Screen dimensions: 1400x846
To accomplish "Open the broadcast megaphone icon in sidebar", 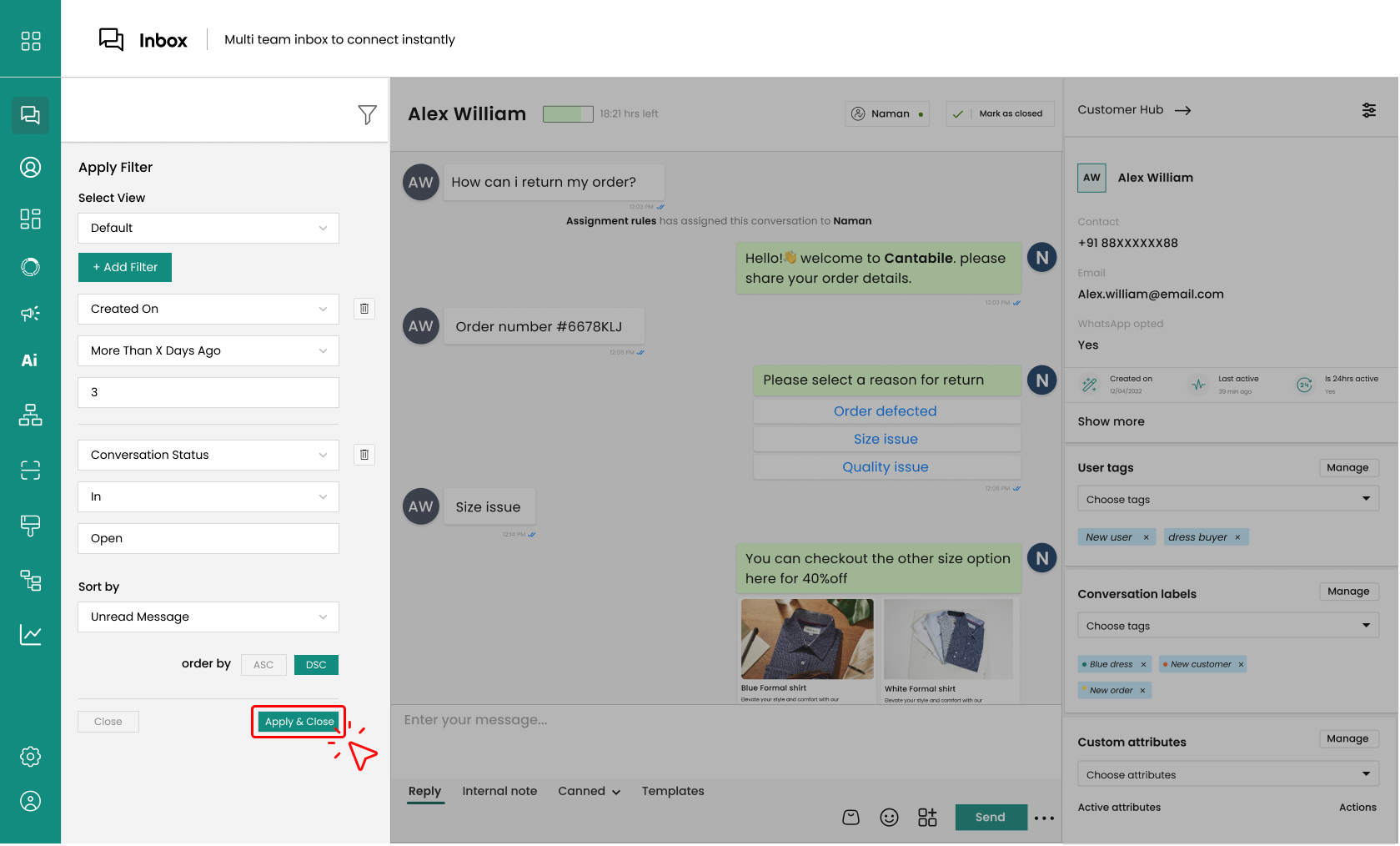I will (30, 314).
